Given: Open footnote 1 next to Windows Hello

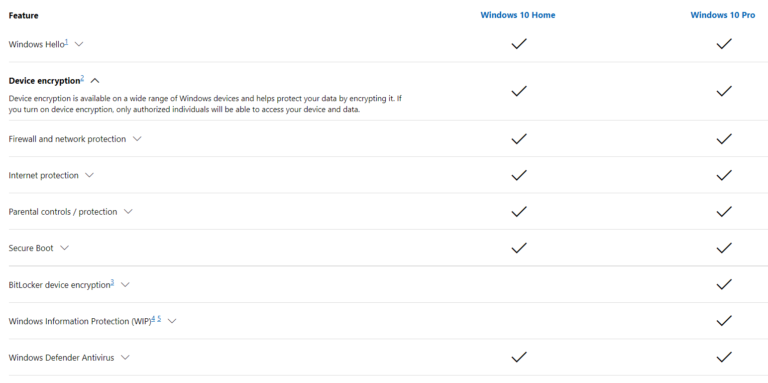Looking at the screenshot, I should click(66, 42).
